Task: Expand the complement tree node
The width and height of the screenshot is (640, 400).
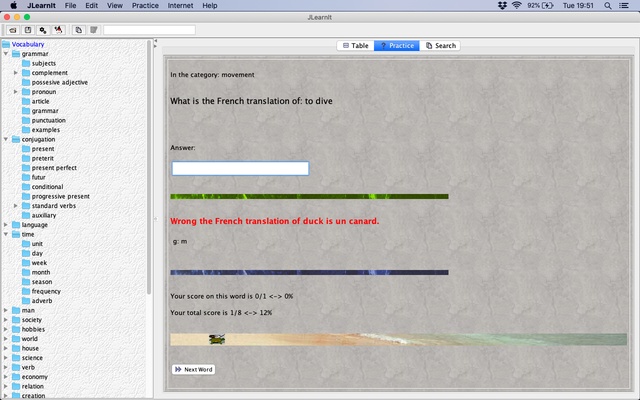Action: 16,73
